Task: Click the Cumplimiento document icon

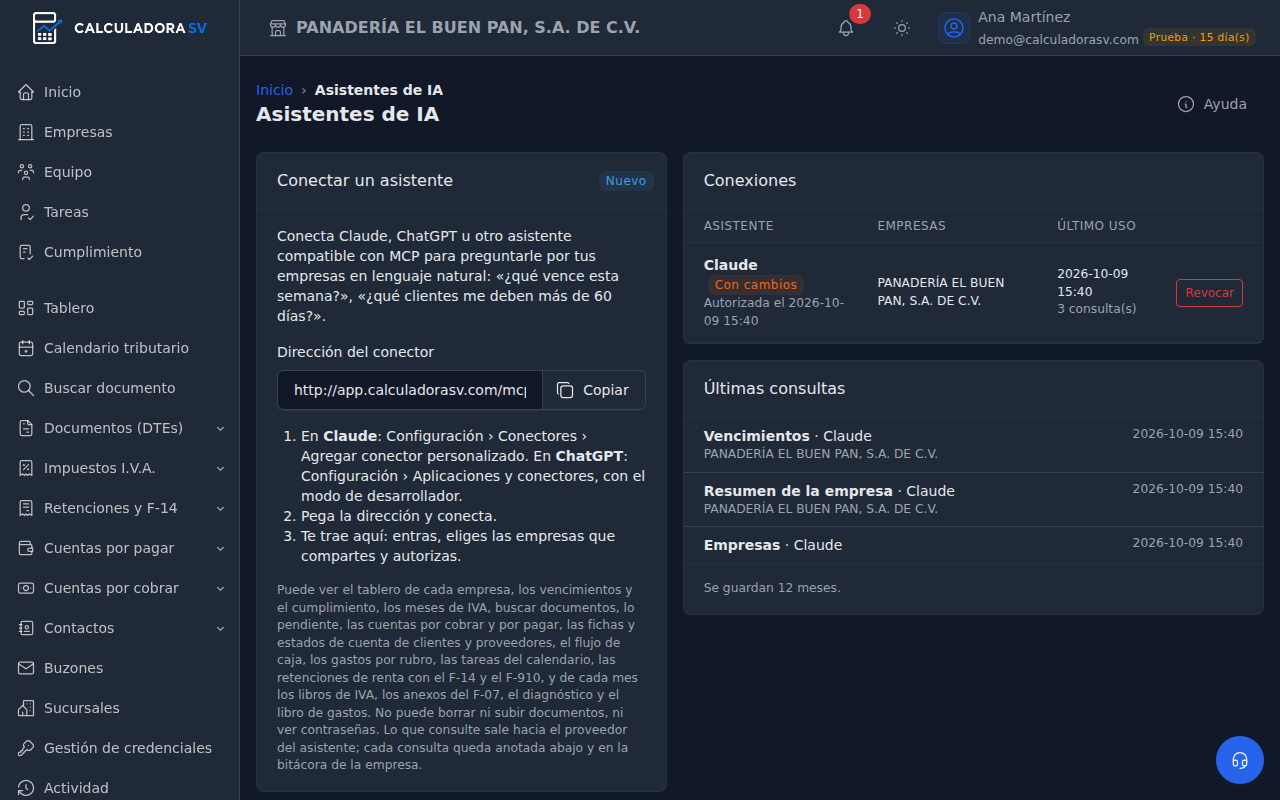Action: (26, 252)
